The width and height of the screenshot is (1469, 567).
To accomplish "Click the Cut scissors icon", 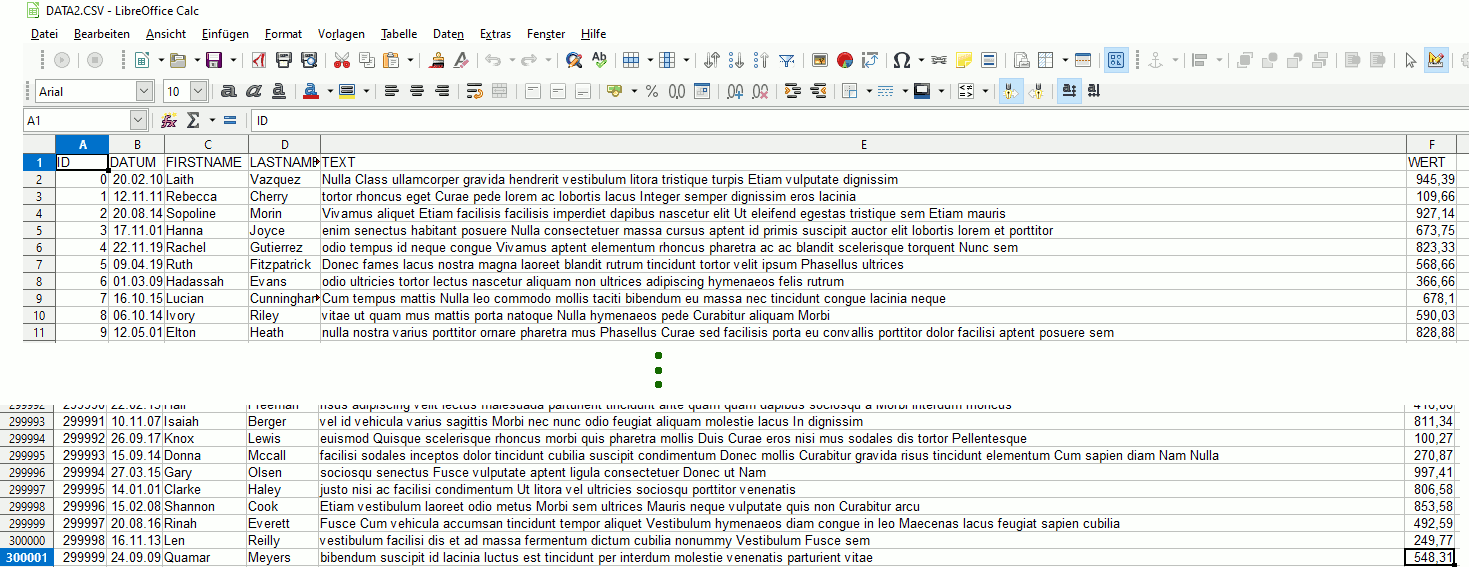I will tap(341, 60).
